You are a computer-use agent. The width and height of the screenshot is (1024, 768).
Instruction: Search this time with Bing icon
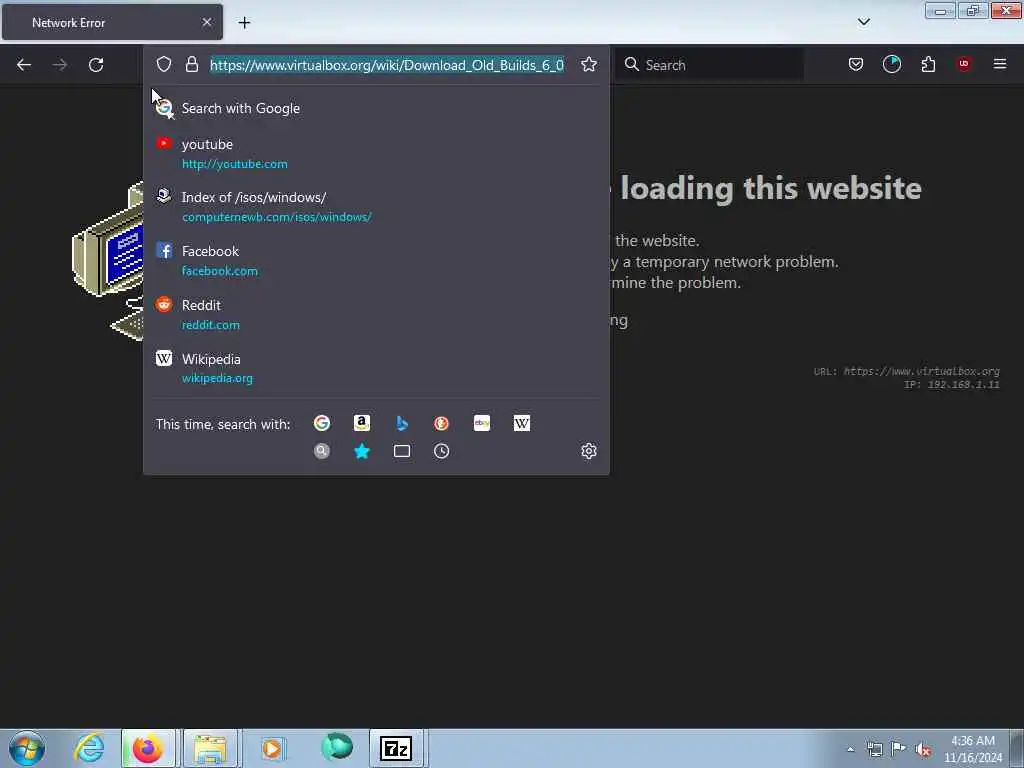pyautogui.click(x=402, y=423)
